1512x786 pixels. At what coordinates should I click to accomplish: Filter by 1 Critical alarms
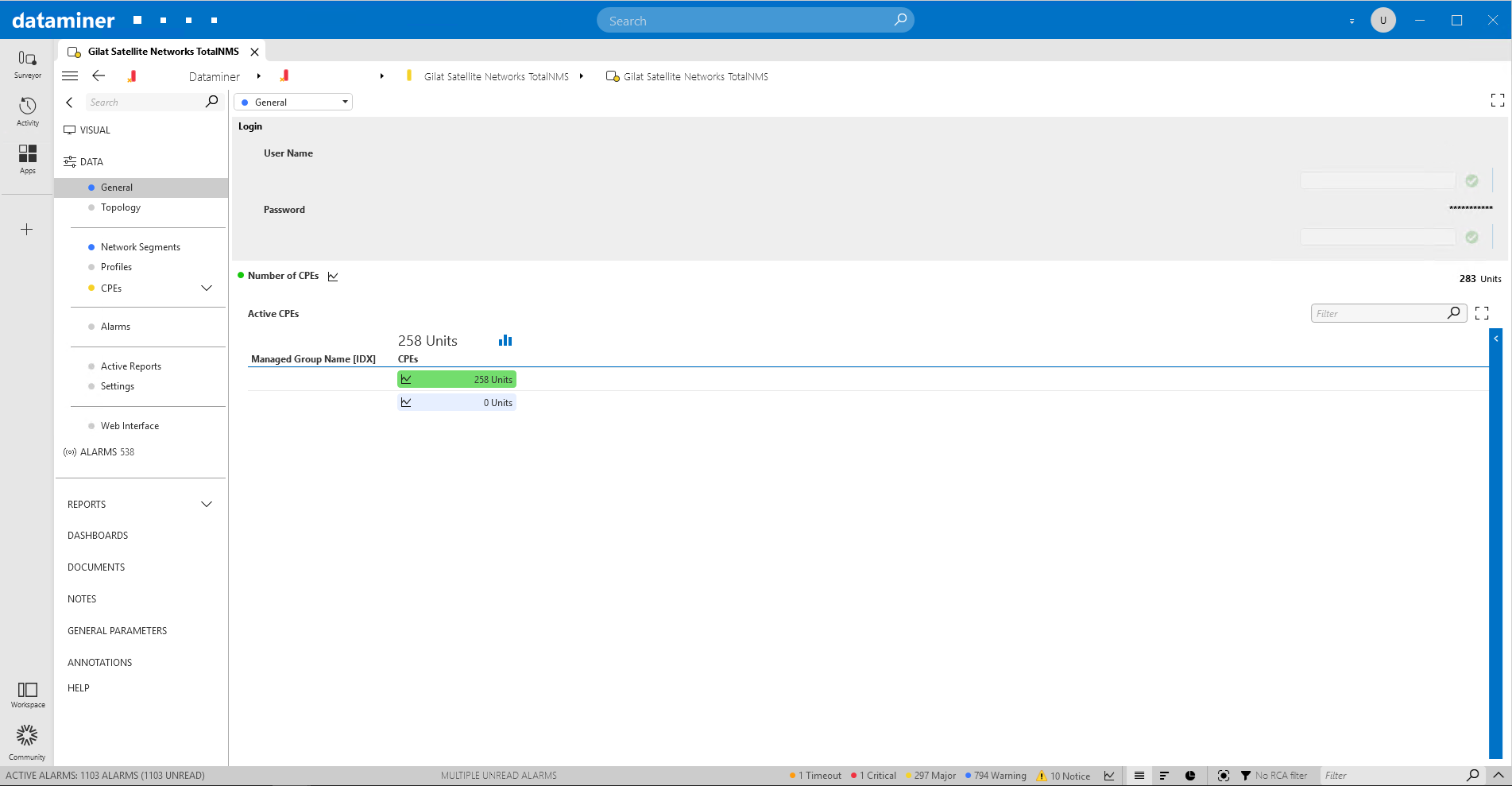pyautogui.click(x=873, y=776)
